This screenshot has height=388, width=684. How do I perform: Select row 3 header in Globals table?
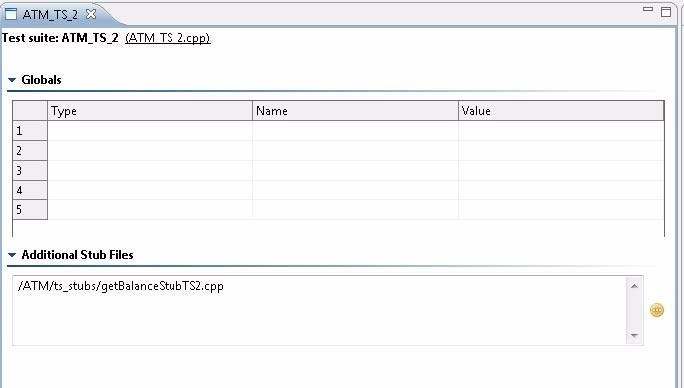[x=30, y=171]
